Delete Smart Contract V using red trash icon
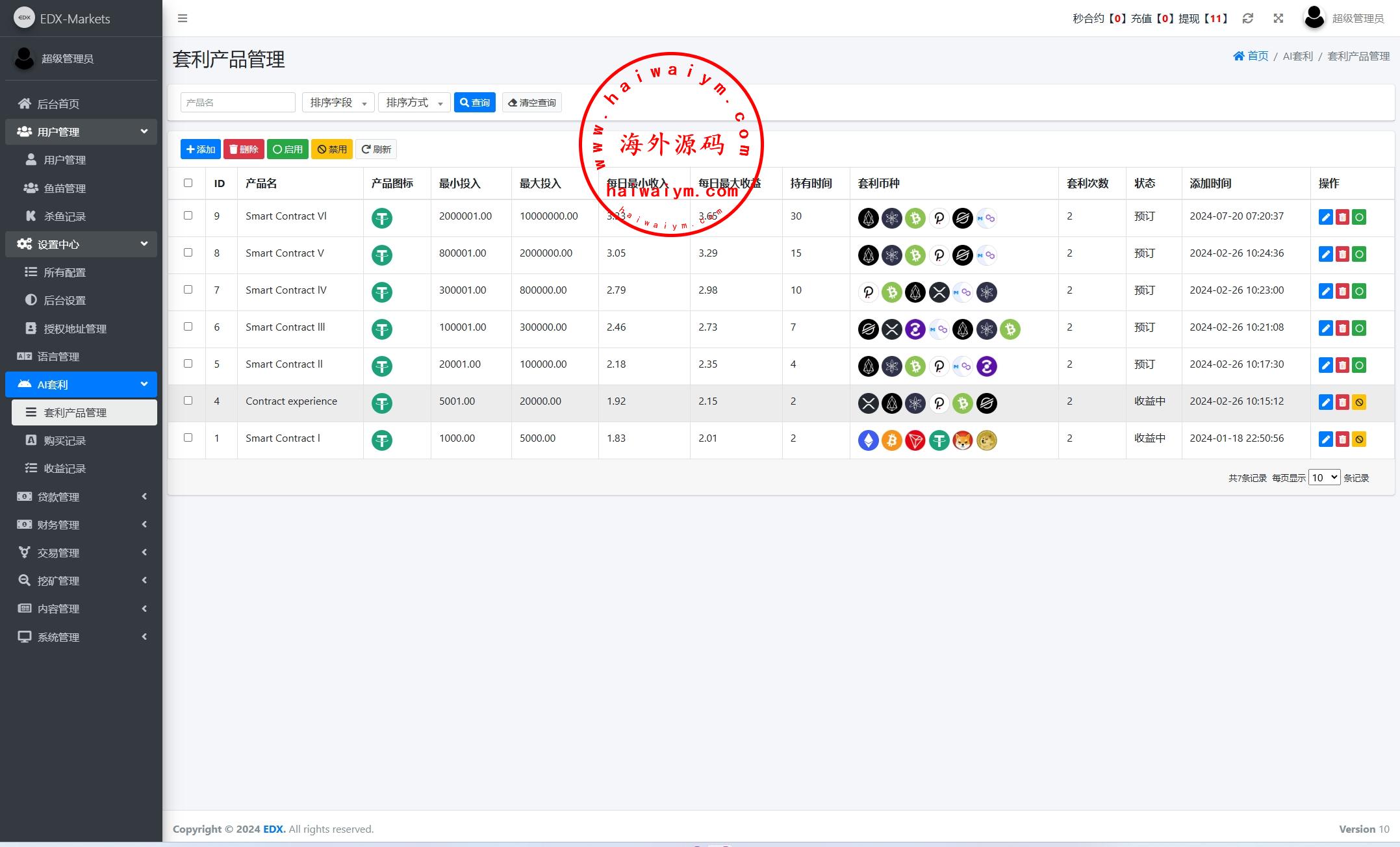 coord(1342,254)
